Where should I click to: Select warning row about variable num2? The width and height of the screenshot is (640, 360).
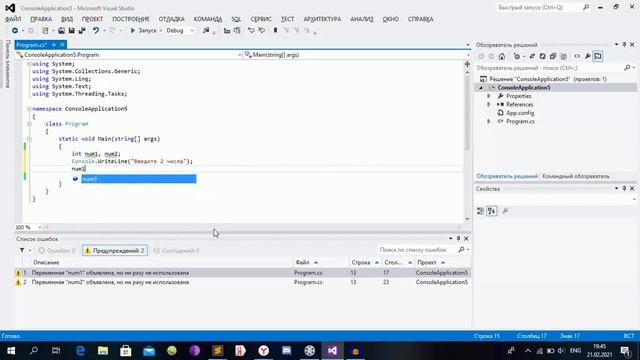[242, 282]
